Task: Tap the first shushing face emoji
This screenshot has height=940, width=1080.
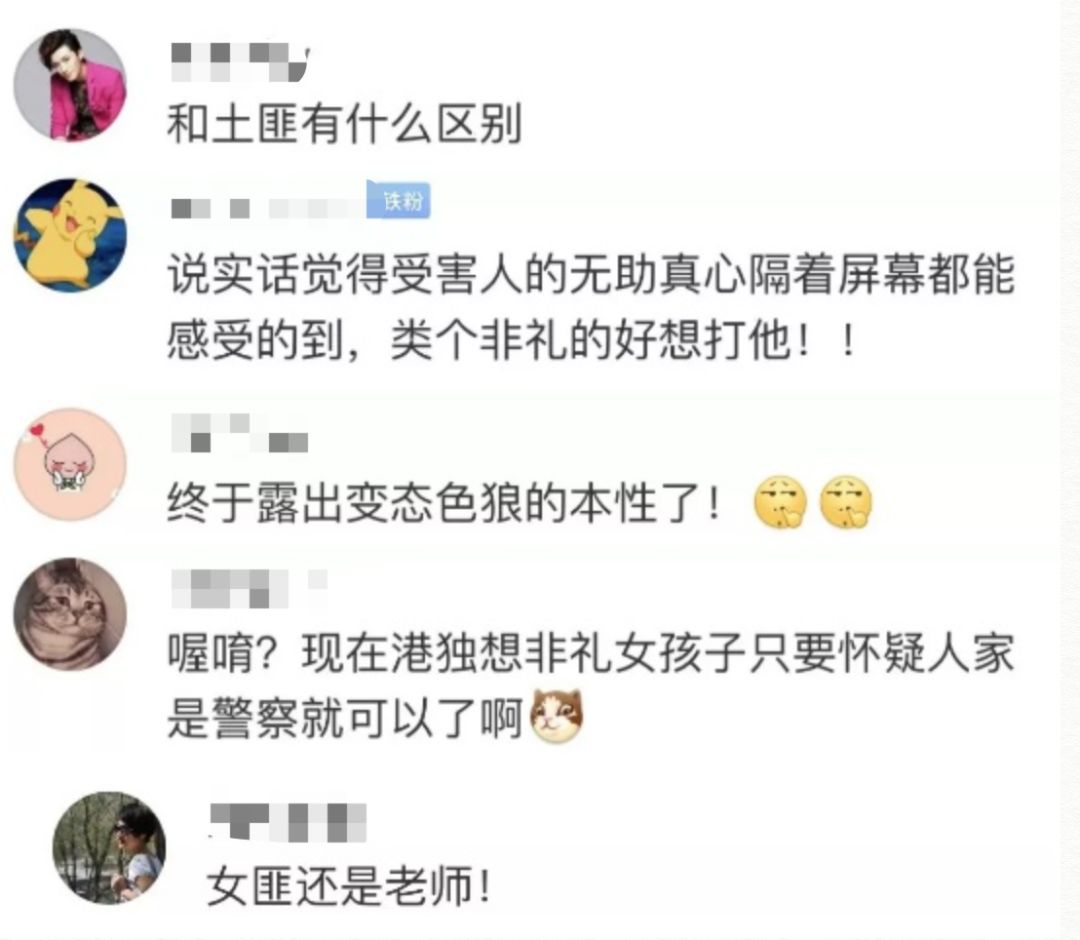Action: click(x=780, y=502)
